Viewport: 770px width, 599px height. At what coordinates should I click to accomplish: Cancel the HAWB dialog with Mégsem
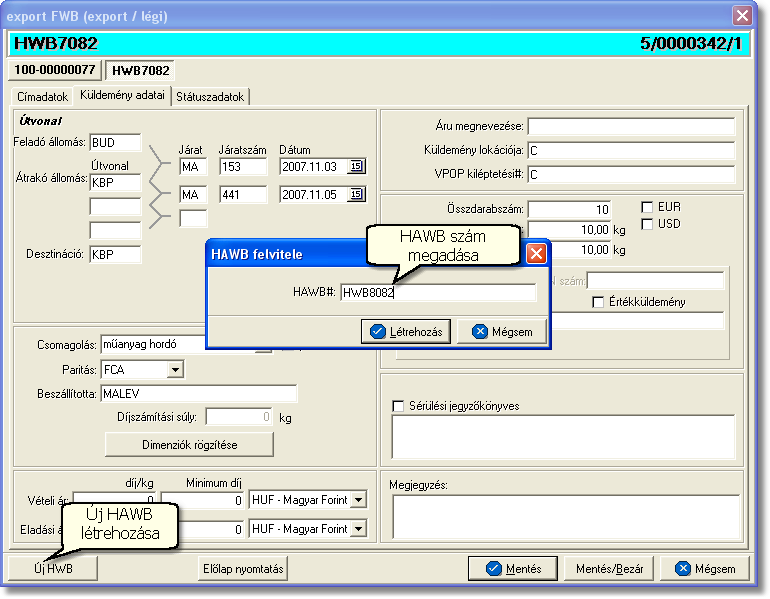pos(501,332)
